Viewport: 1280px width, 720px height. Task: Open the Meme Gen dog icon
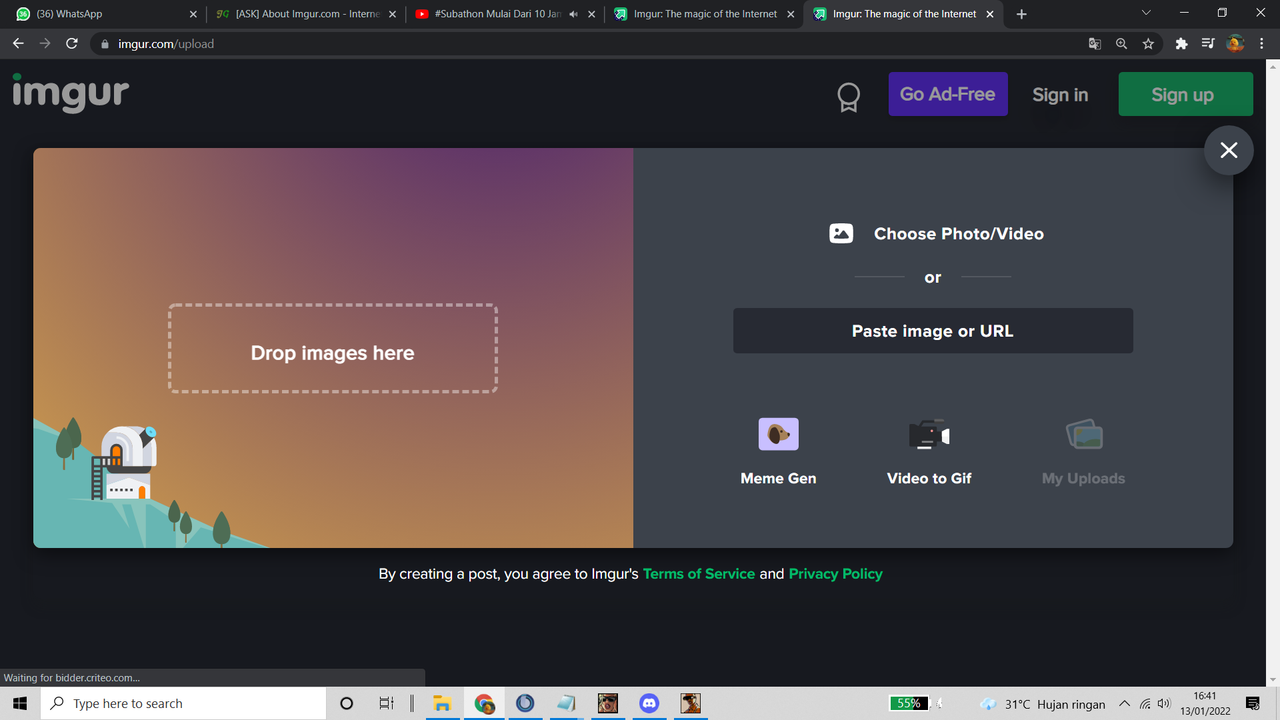(x=778, y=434)
